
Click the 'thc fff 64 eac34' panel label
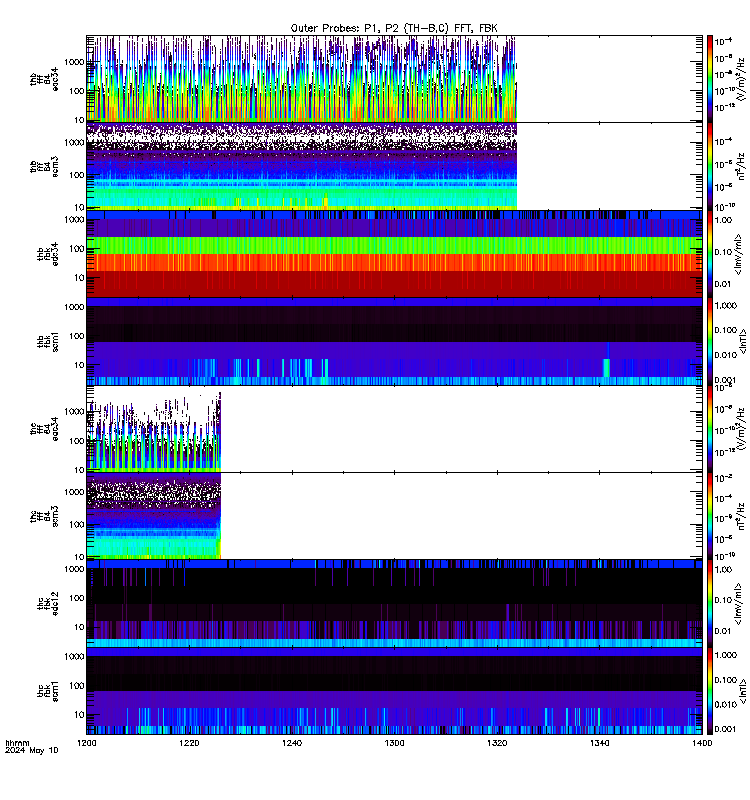click(44, 429)
